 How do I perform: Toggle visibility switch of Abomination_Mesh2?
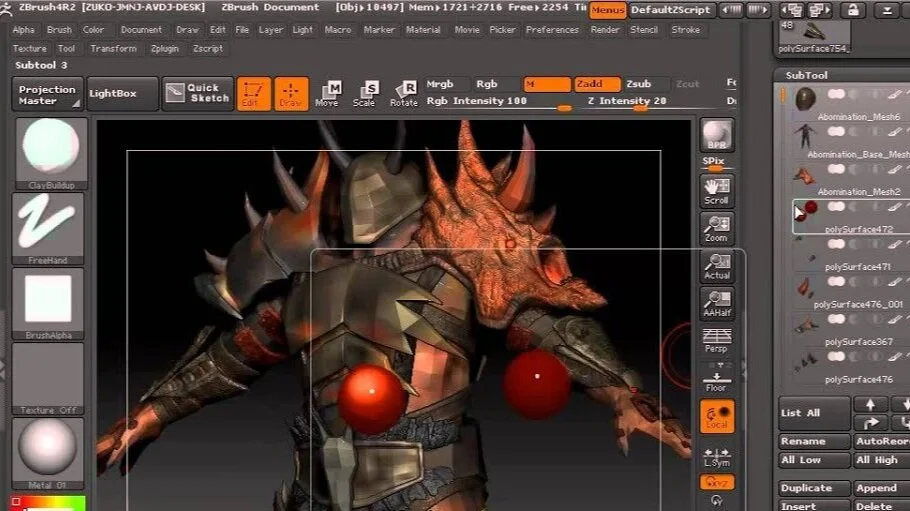click(836, 169)
